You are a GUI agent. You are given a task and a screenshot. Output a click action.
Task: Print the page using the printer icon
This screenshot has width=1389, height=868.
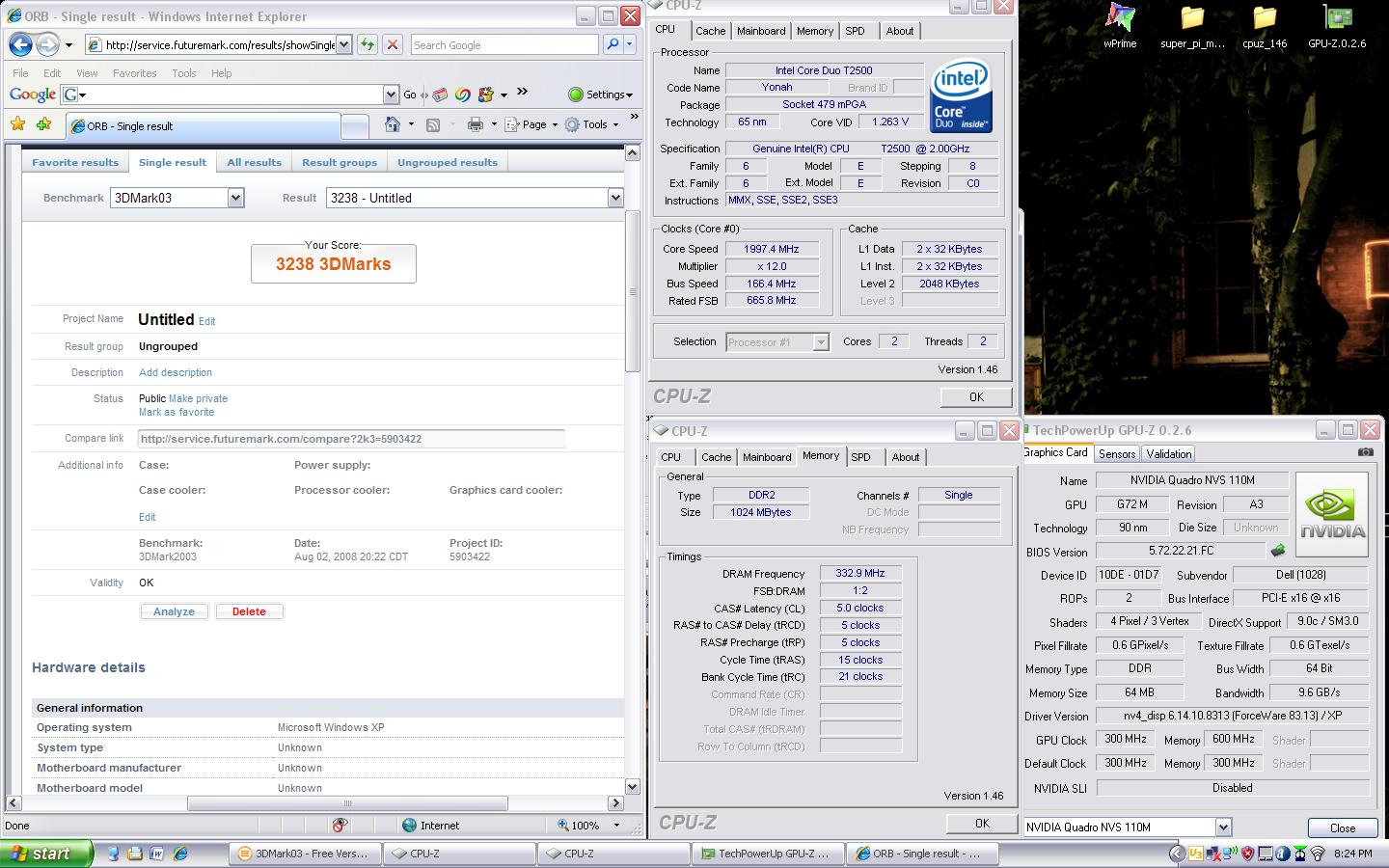click(x=475, y=124)
